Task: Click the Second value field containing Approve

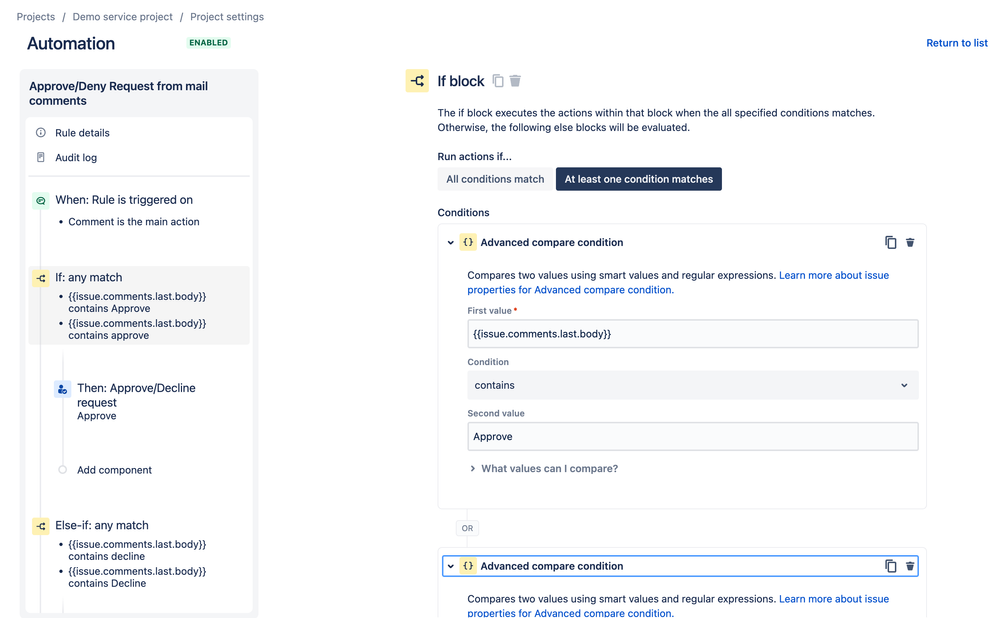Action: pyautogui.click(x=693, y=436)
